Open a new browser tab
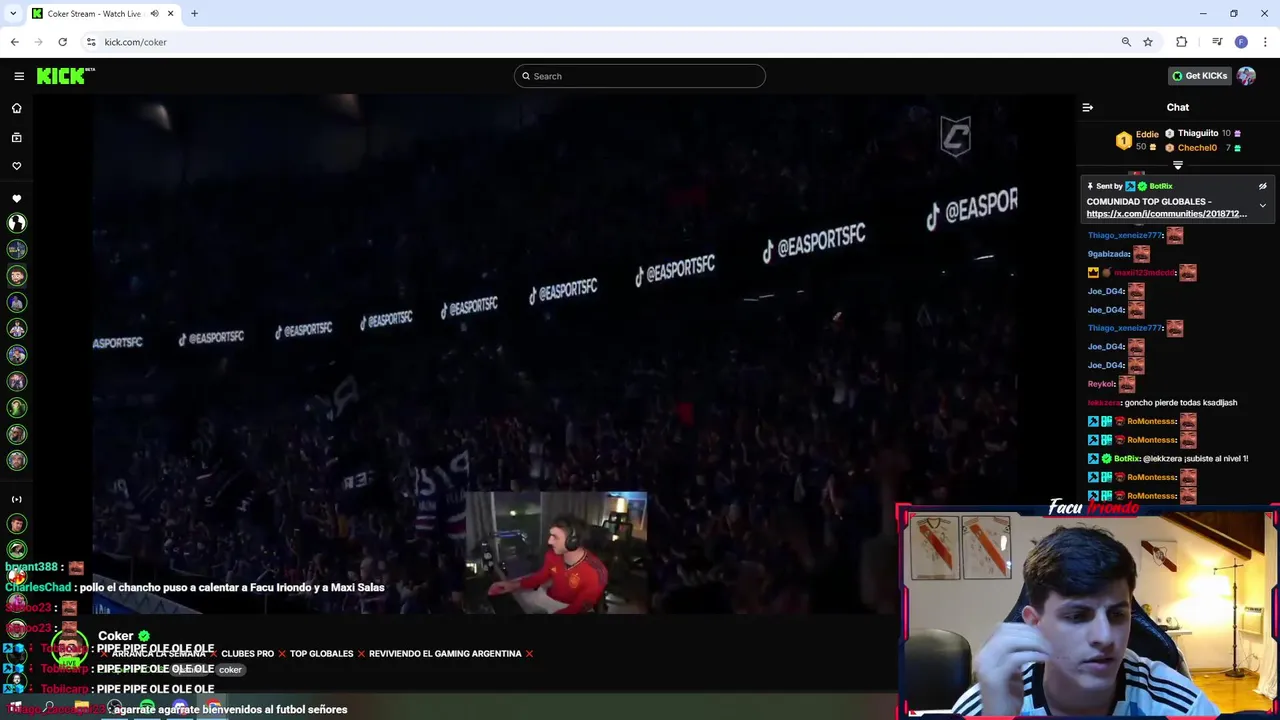This screenshot has height=720, width=1280. click(x=194, y=14)
